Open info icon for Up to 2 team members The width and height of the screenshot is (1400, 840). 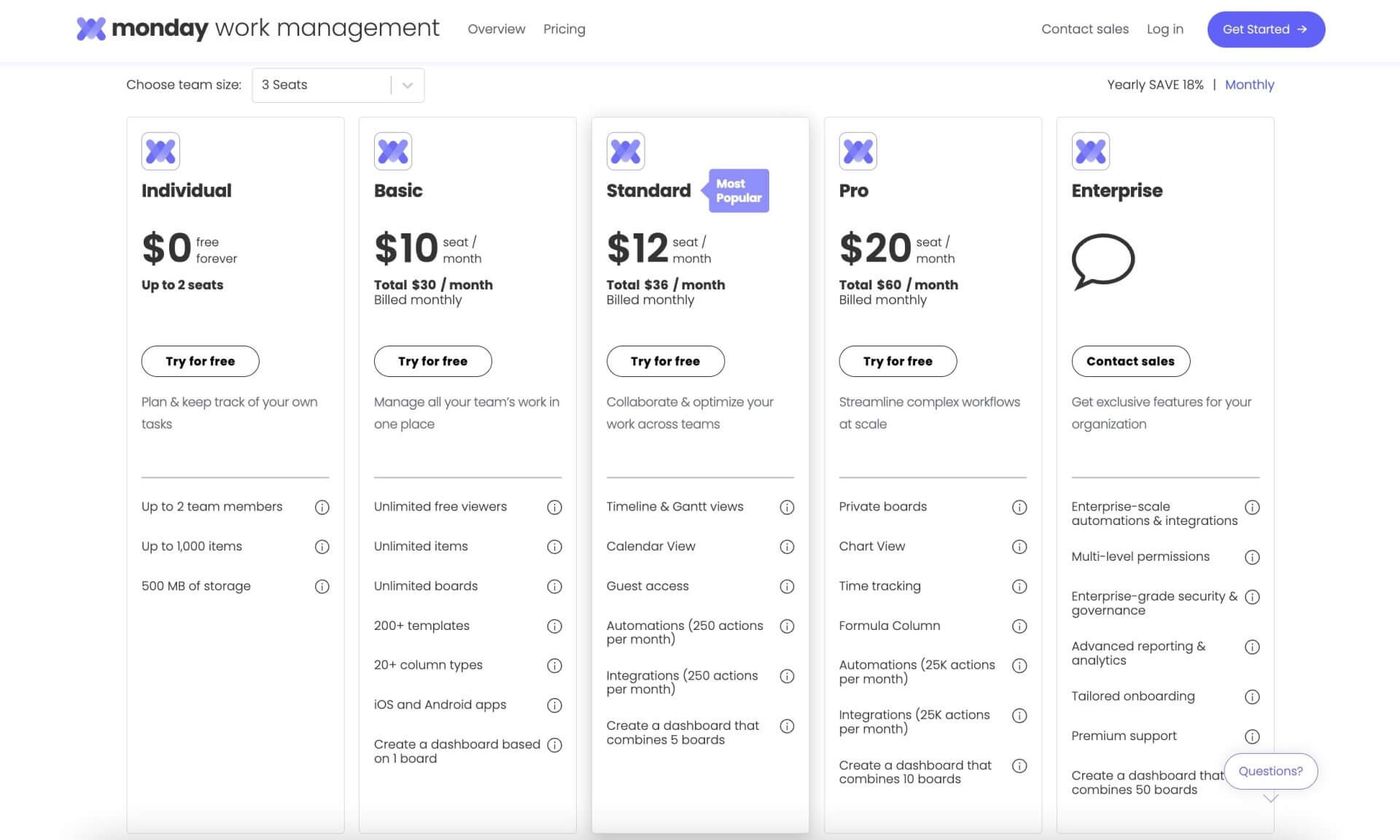pos(322,507)
